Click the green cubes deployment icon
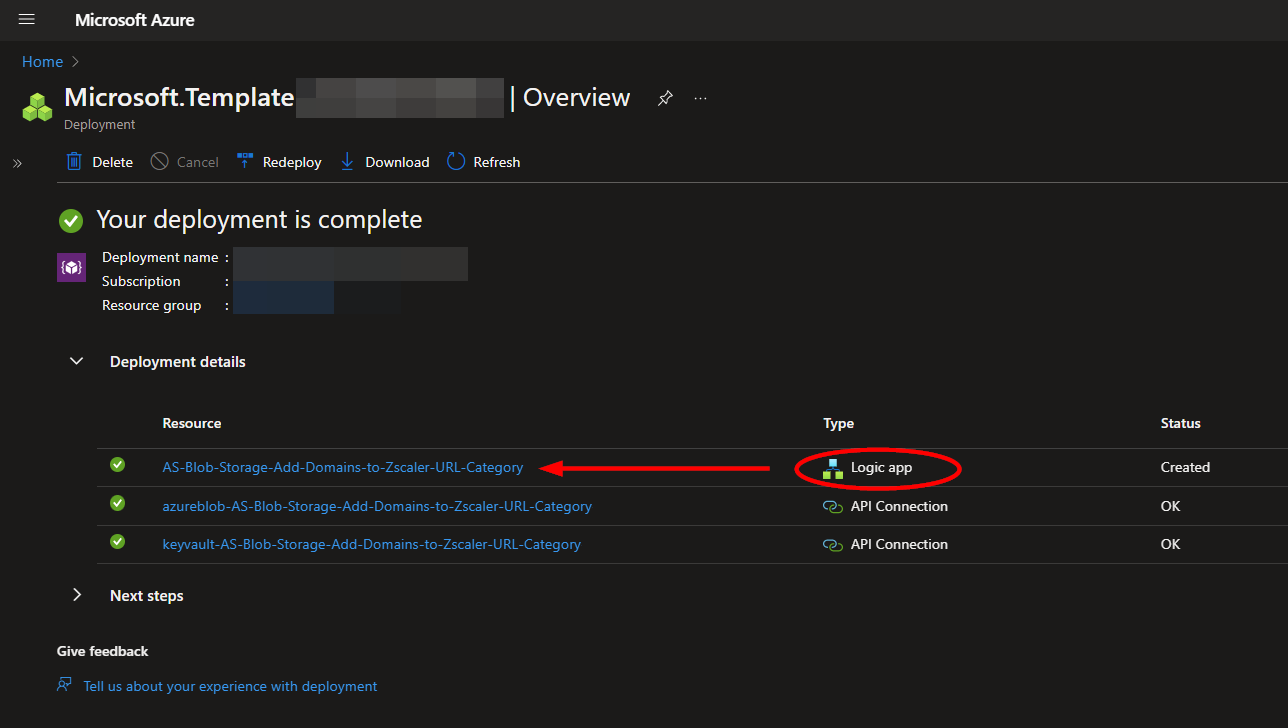This screenshot has width=1288, height=728. (37, 107)
